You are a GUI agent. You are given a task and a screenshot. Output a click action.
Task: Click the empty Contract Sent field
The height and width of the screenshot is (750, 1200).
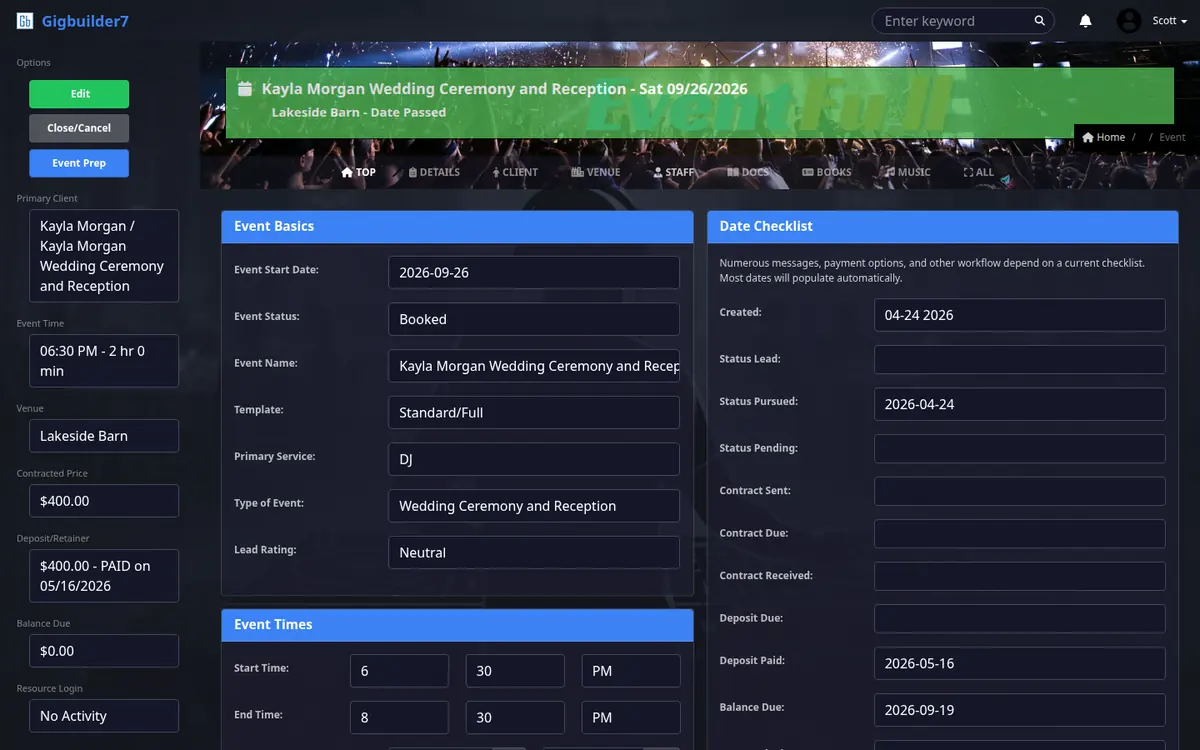(x=1019, y=491)
